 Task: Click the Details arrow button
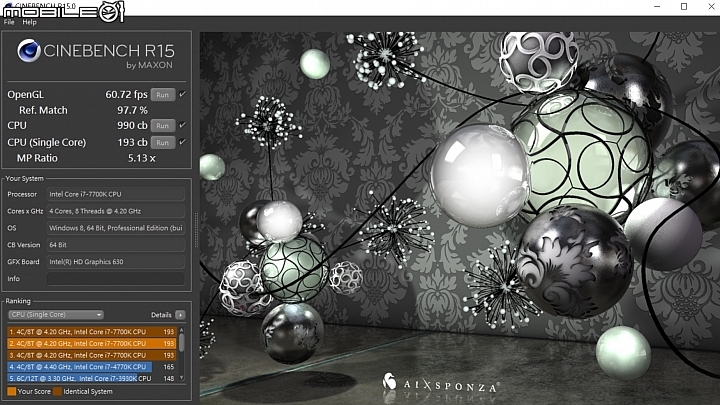tap(180, 315)
